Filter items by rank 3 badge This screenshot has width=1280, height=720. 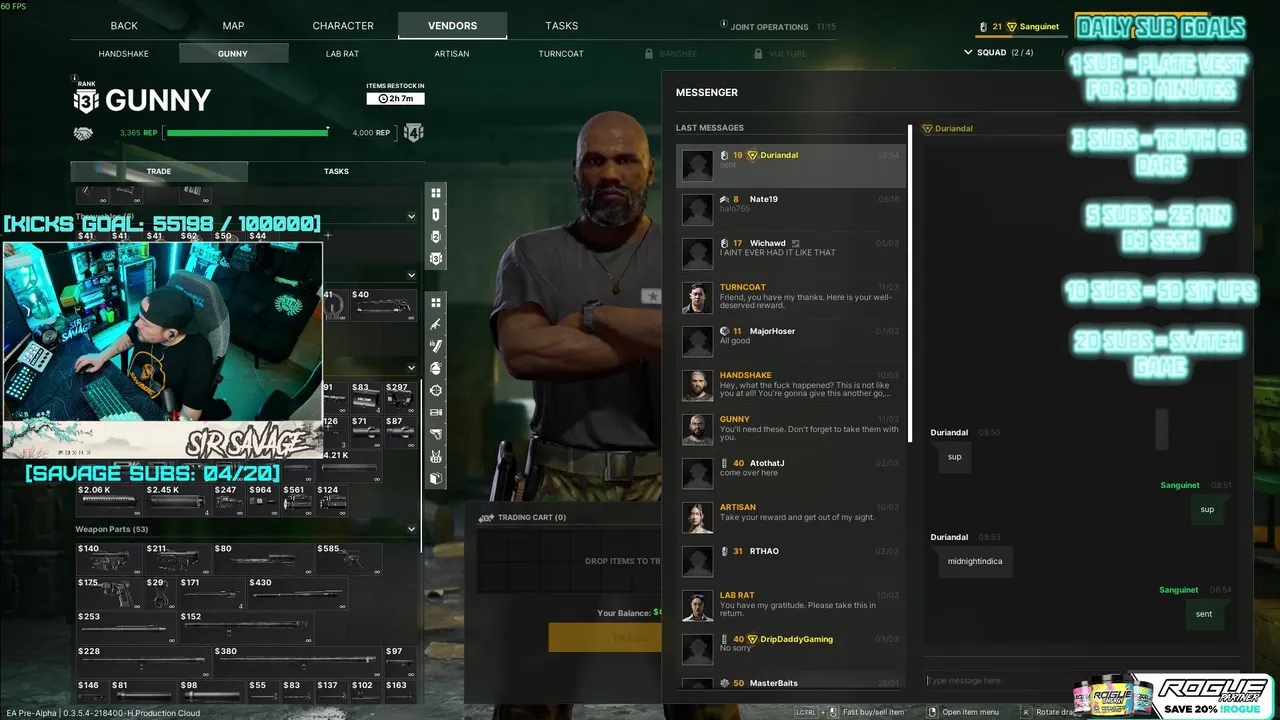(436, 259)
